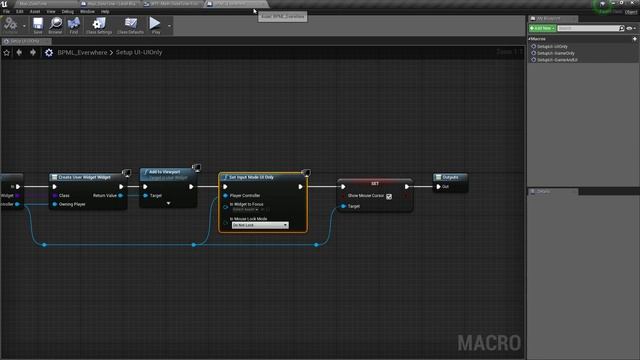Open the In Widget to Focus asset selector
The width and height of the screenshot is (640, 360).
click(245, 209)
